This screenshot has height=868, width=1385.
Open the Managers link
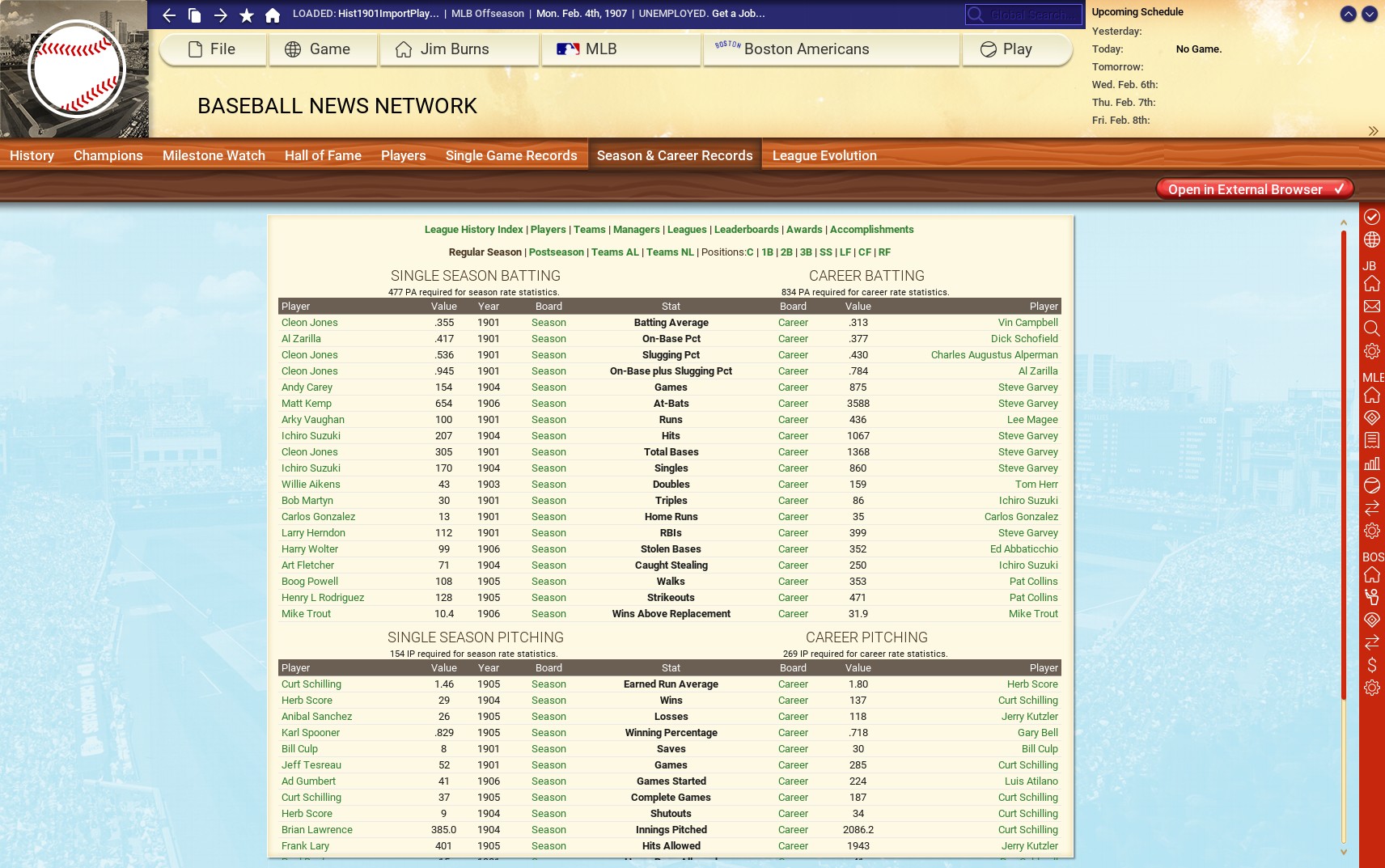[x=637, y=230]
